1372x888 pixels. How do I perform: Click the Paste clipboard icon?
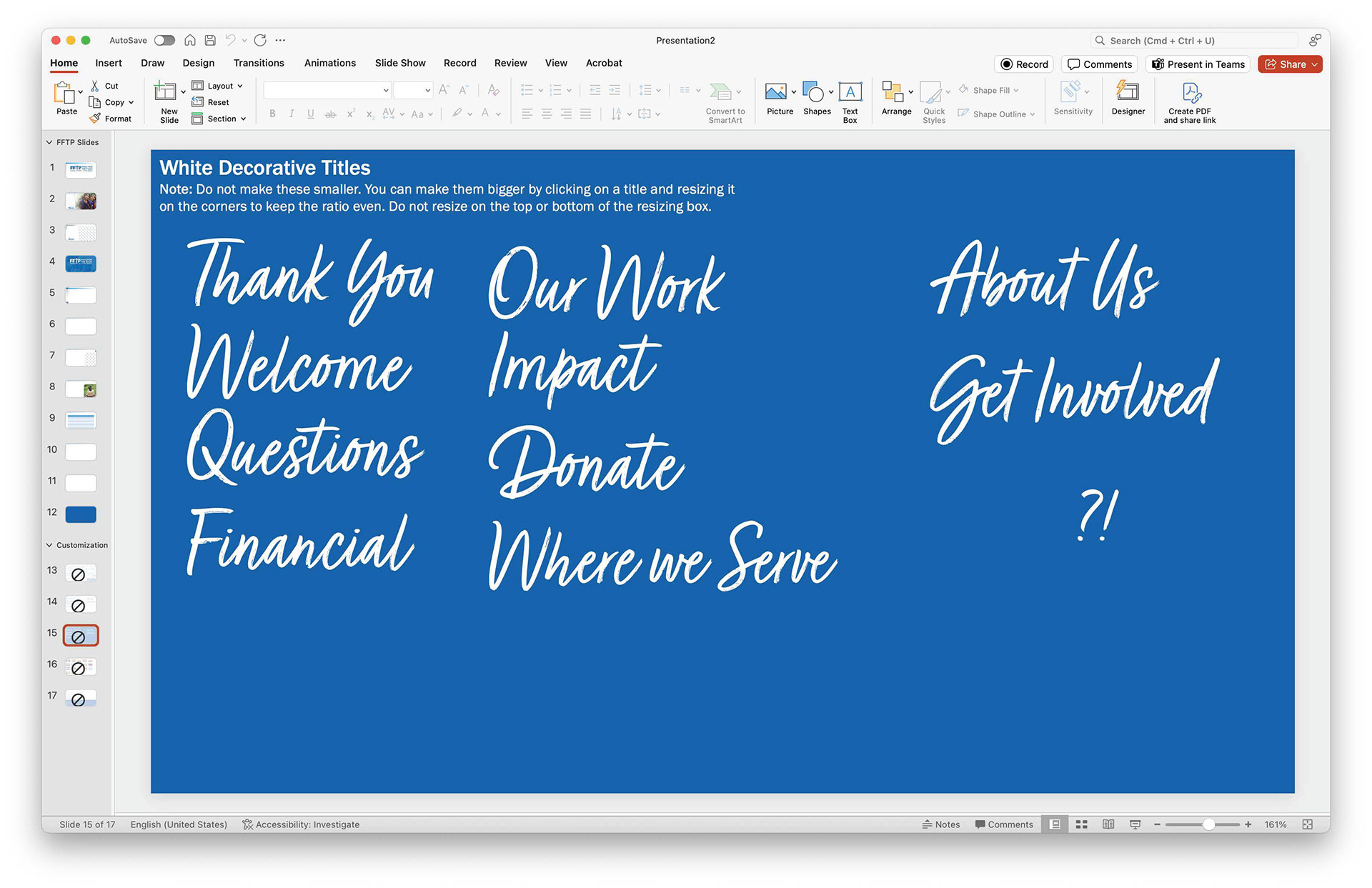click(65, 93)
